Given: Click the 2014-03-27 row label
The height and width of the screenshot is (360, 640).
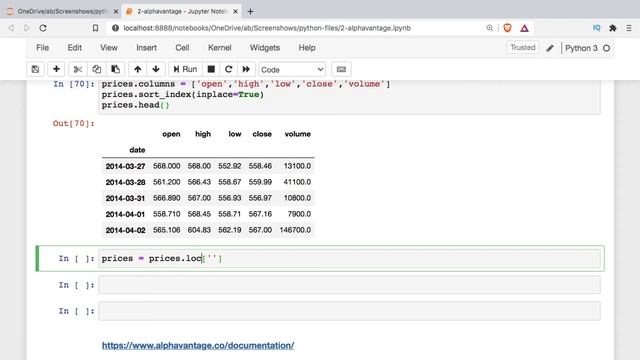Looking at the screenshot, I should [x=125, y=166].
